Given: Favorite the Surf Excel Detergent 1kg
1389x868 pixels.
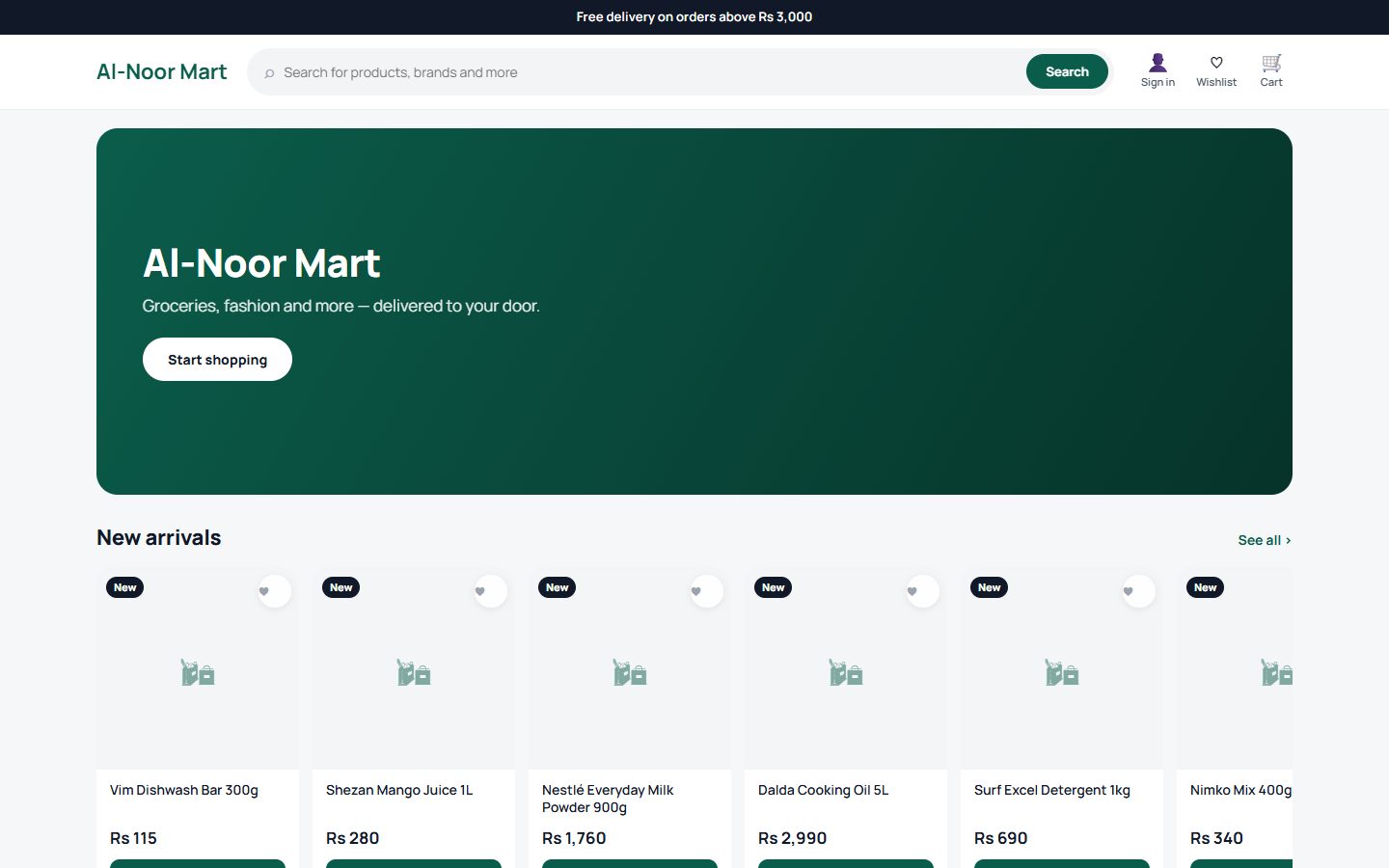Looking at the screenshot, I should pyautogui.click(x=1139, y=591).
